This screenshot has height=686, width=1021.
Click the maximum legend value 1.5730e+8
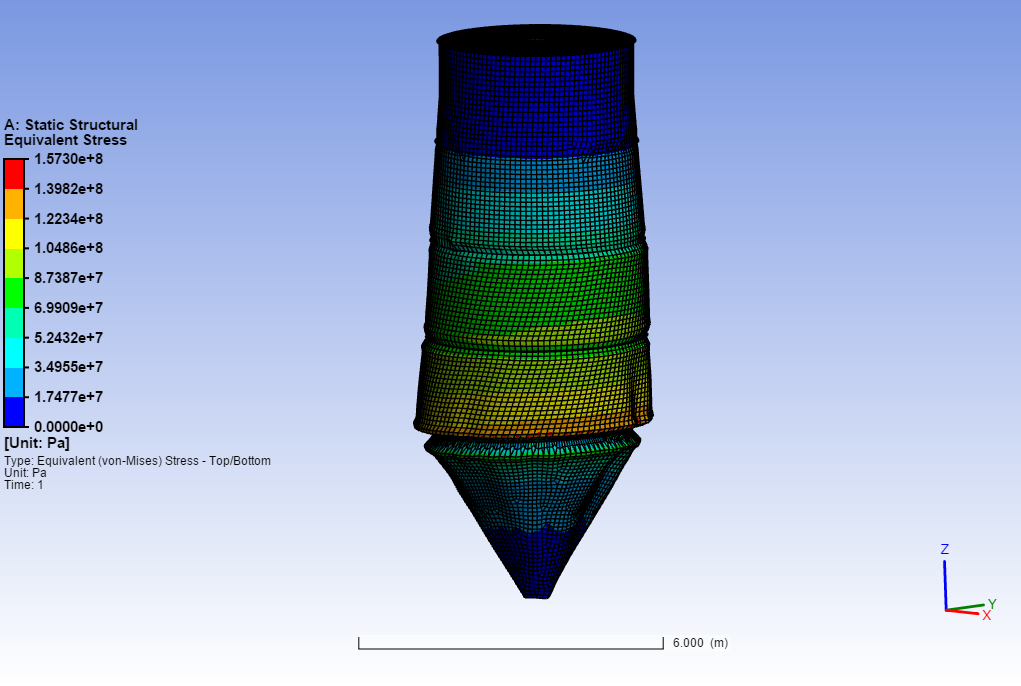coord(69,159)
